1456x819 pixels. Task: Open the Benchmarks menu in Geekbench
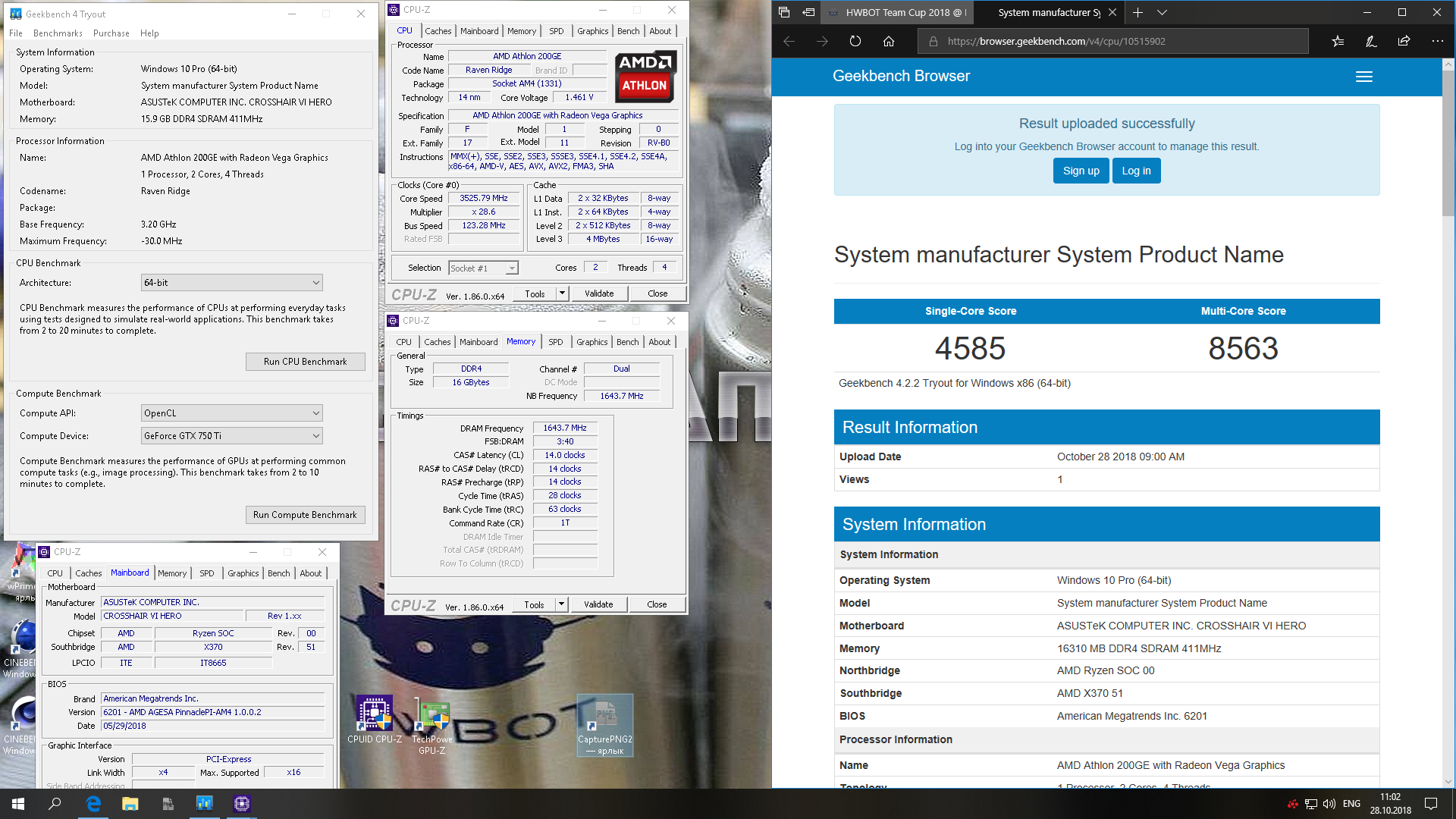point(58,33)
